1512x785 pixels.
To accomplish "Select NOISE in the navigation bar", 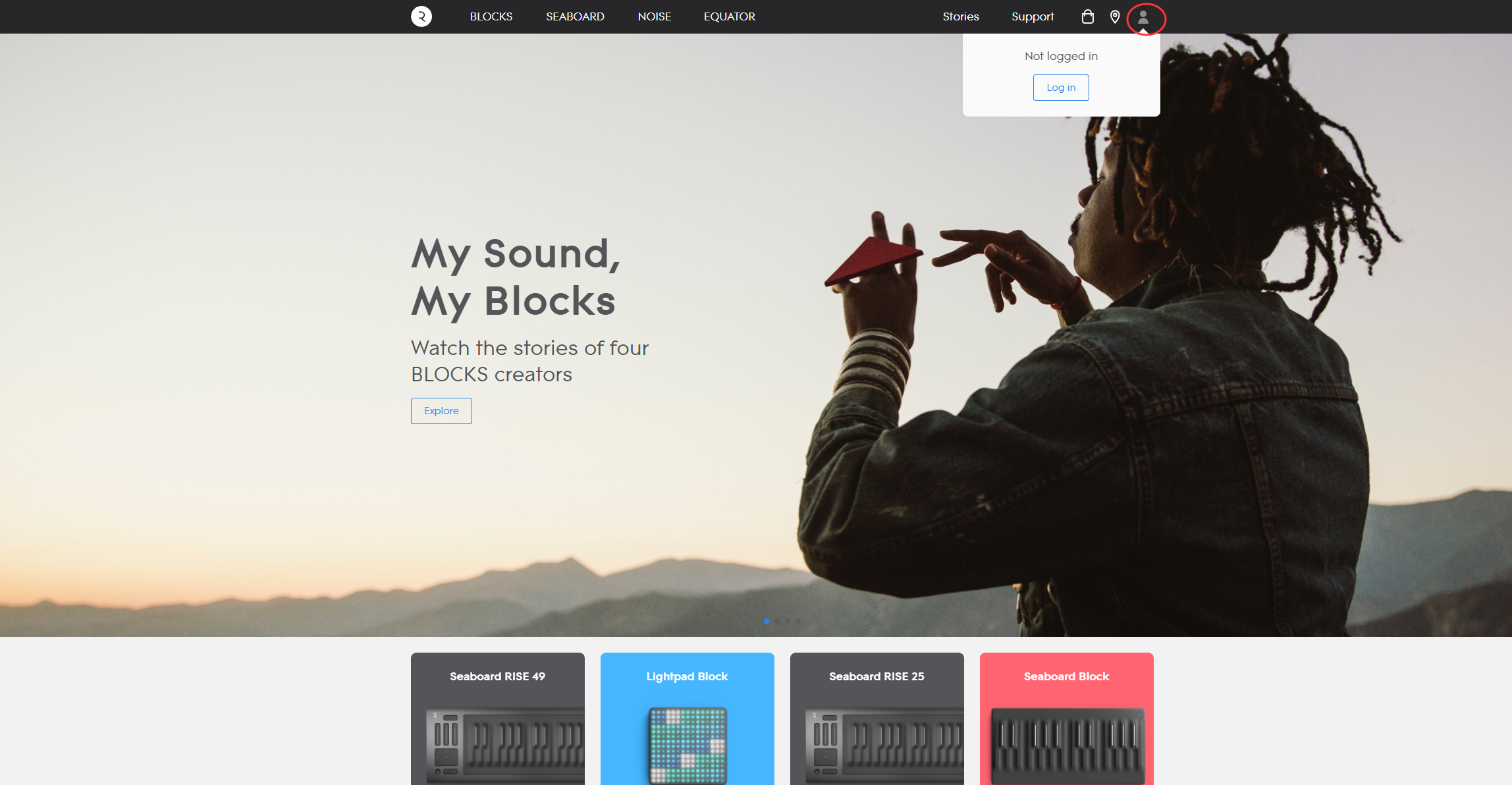I will tap(655, 16).
